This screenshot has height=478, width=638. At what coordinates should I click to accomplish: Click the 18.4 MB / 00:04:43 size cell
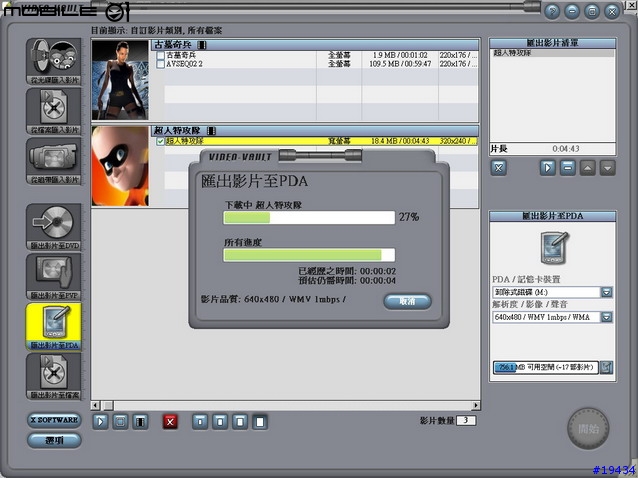coord(400,141)
